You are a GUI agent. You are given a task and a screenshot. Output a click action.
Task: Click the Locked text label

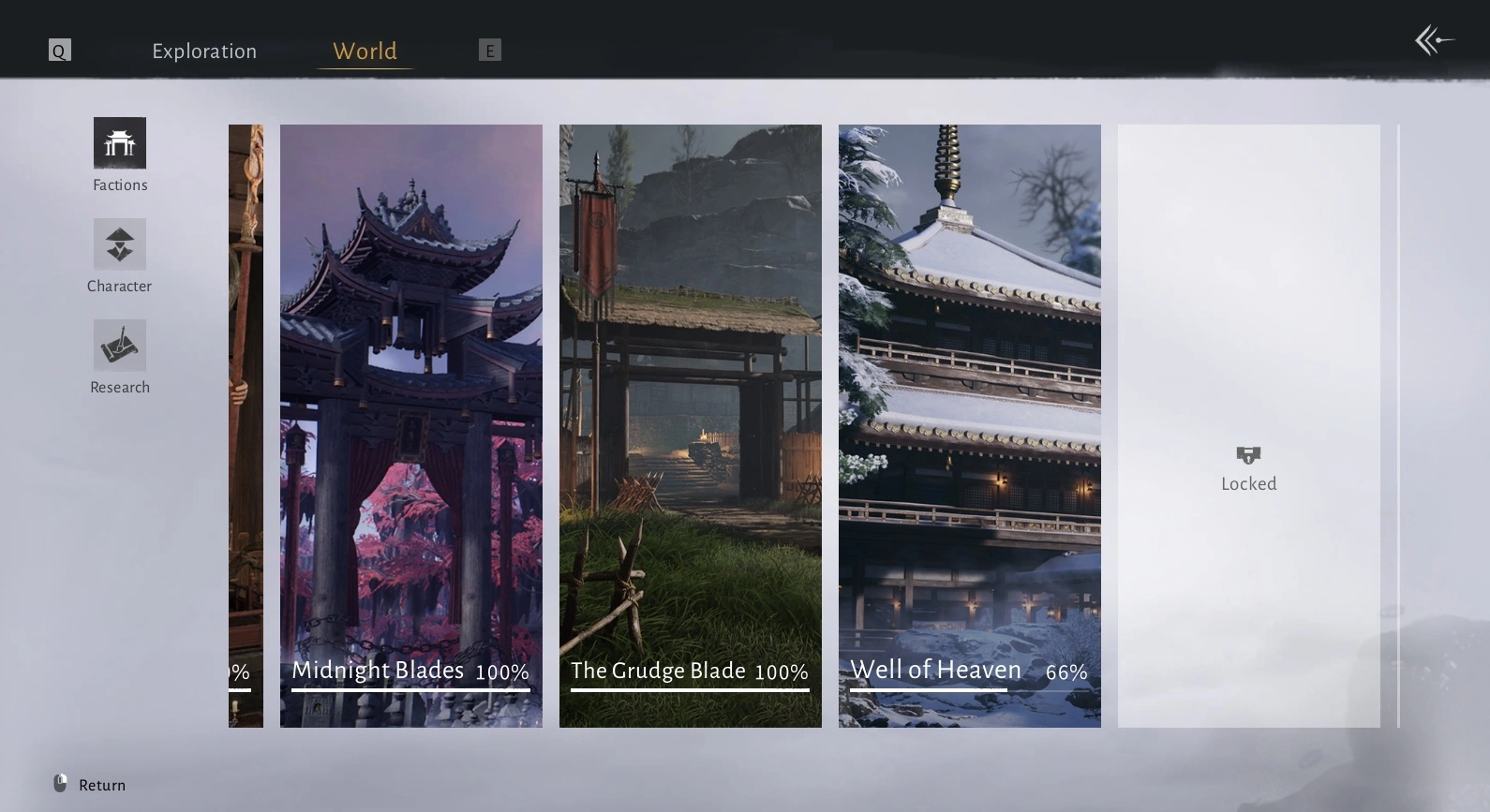1249,484
